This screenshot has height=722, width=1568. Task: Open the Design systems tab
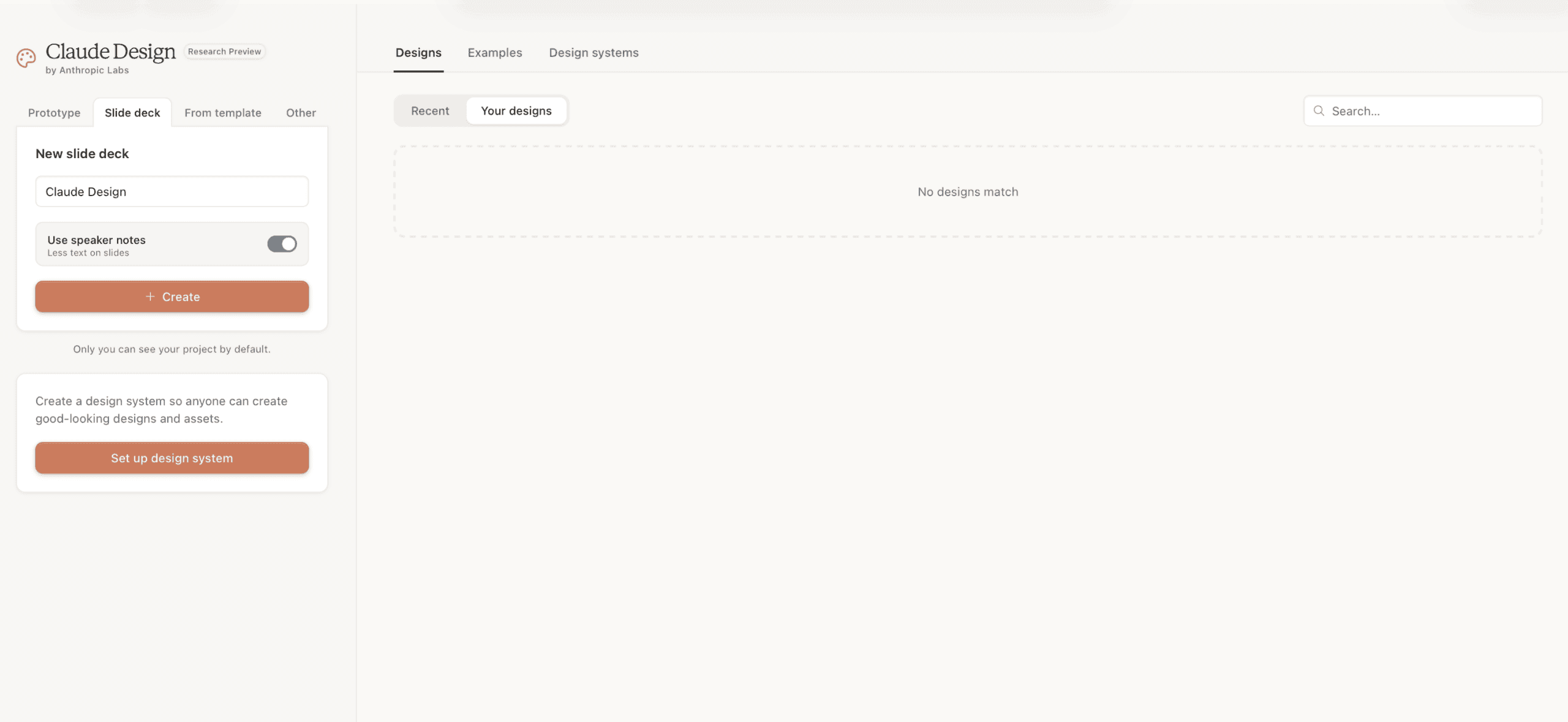tap(594, 53)
